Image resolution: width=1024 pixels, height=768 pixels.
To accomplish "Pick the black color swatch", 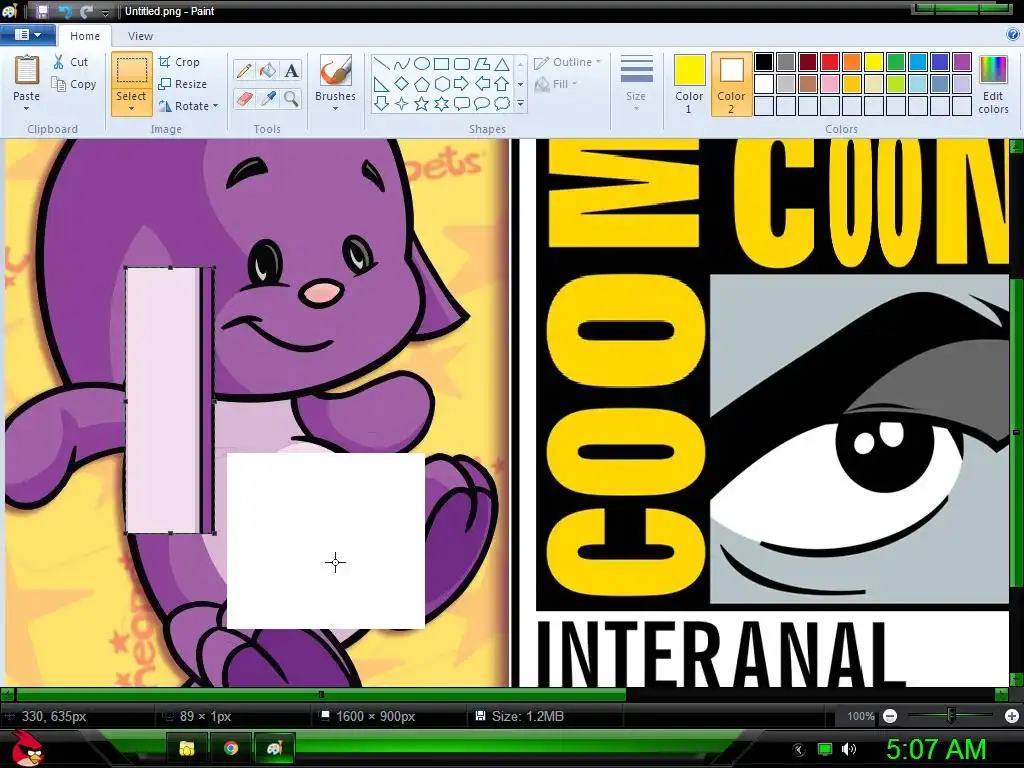I will 764,62.
